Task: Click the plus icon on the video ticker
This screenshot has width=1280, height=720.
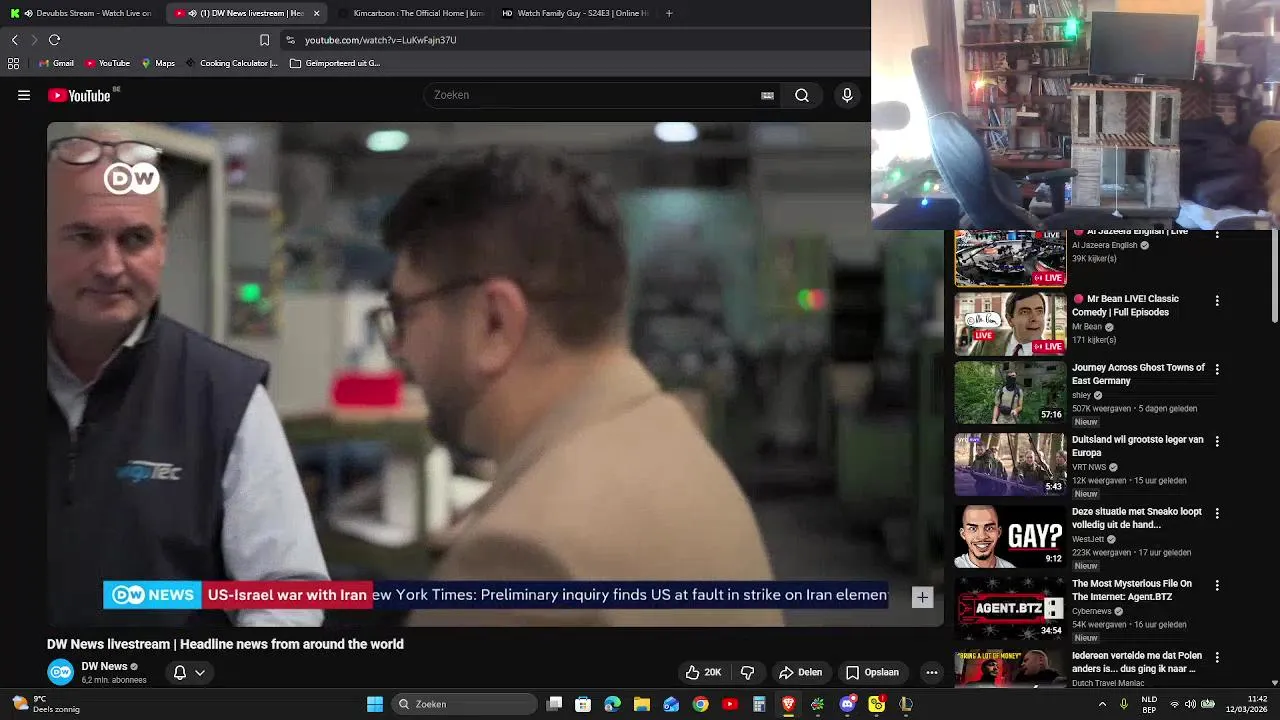Action: coord(922,597)
